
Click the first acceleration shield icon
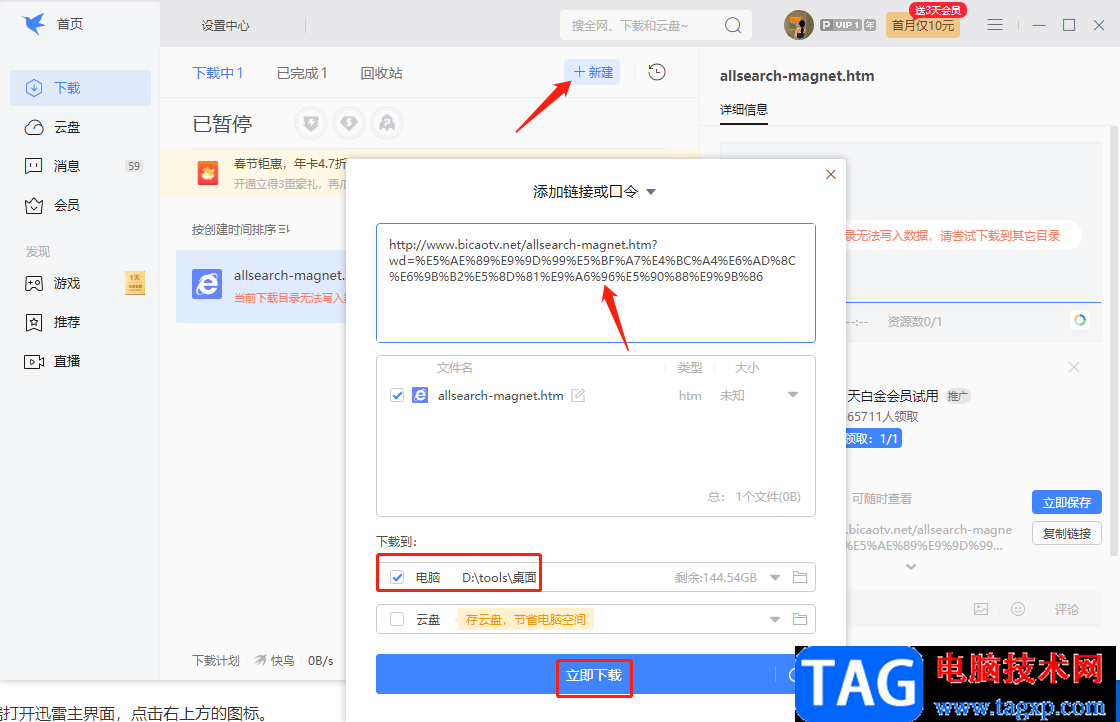(x=311, y=124)
